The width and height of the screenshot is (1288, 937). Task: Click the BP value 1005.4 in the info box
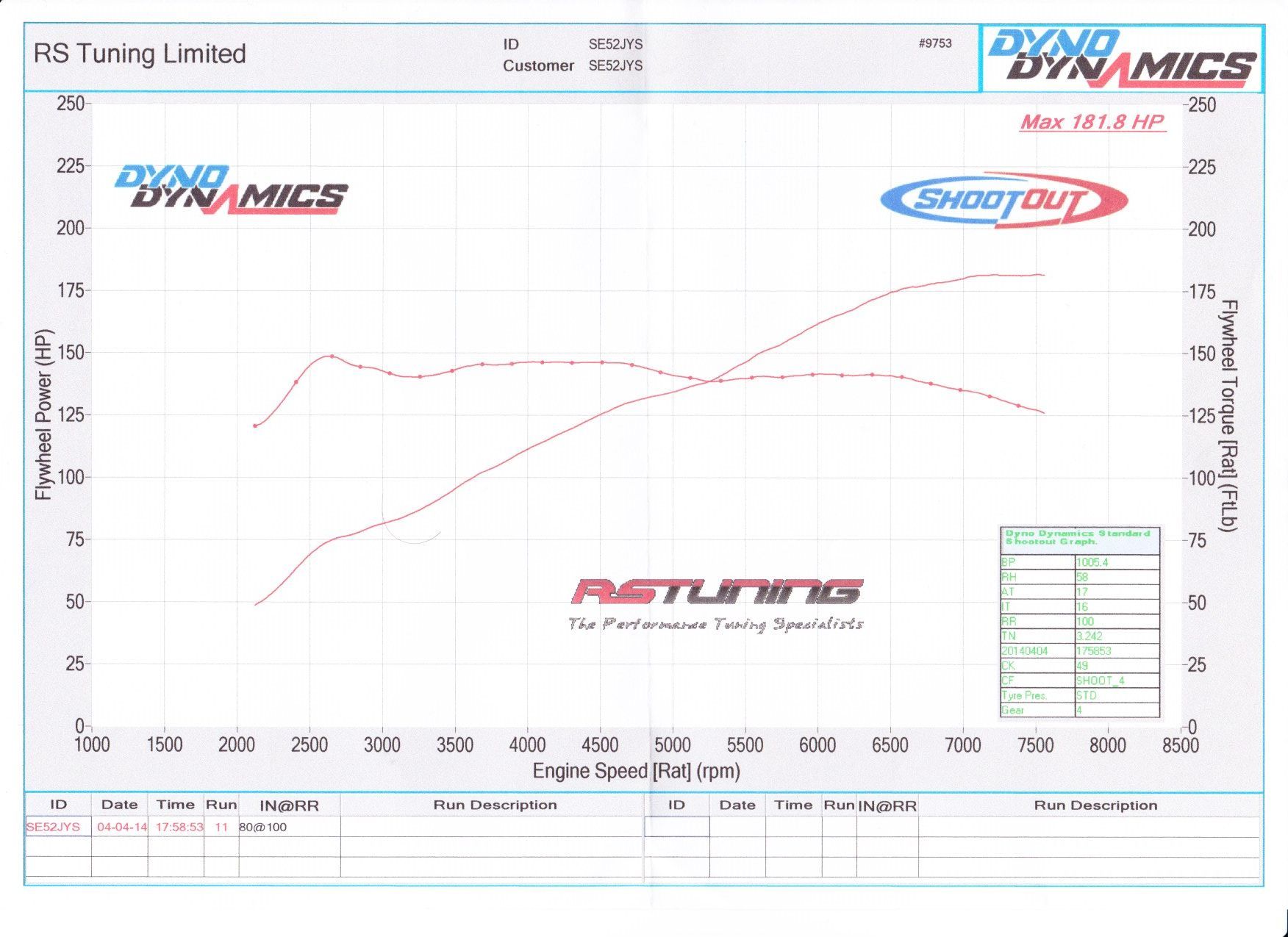pos(1092,562)
